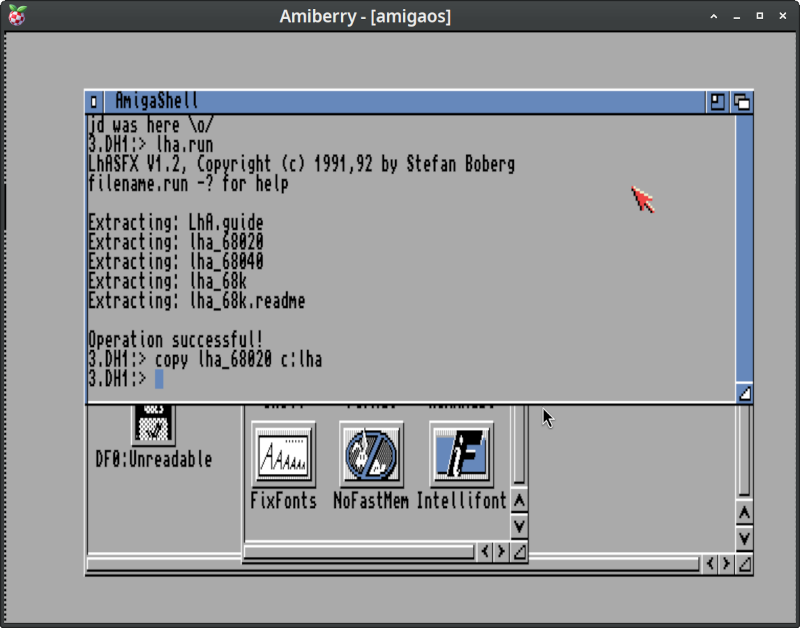The height and width of the screenshot is (628, 800).
Task: Click up arrow in inner drawer window
Action: tap(519, 501)
